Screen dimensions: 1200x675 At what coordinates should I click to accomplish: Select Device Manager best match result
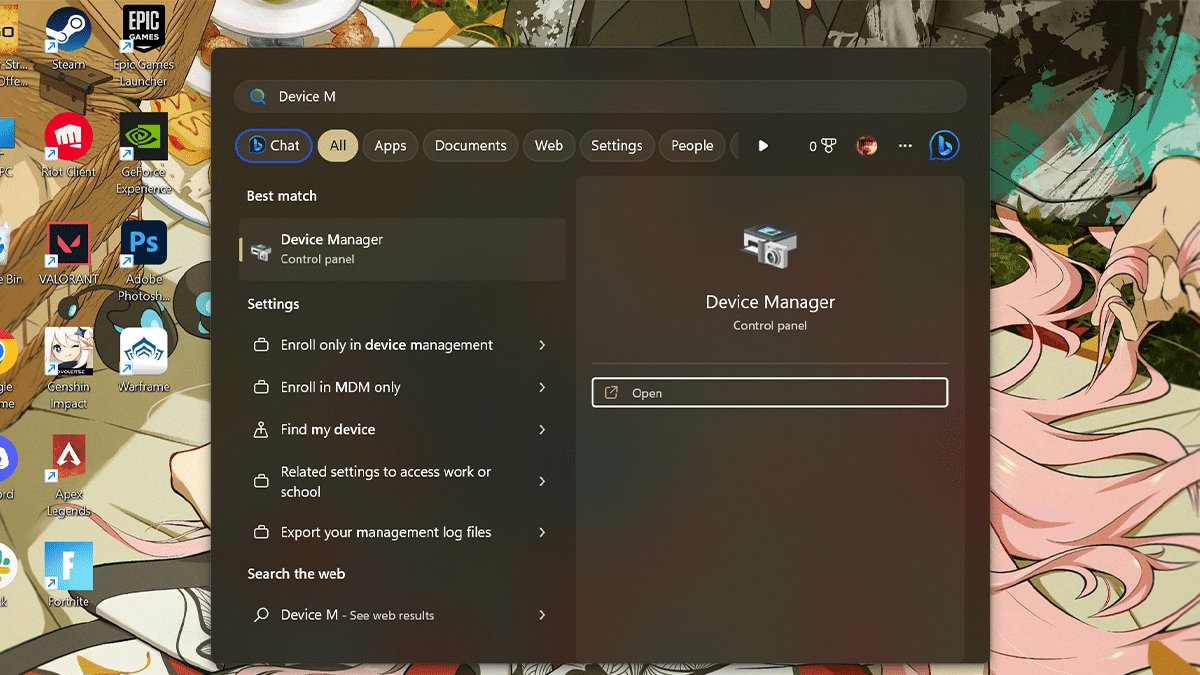tap(402, 249)
